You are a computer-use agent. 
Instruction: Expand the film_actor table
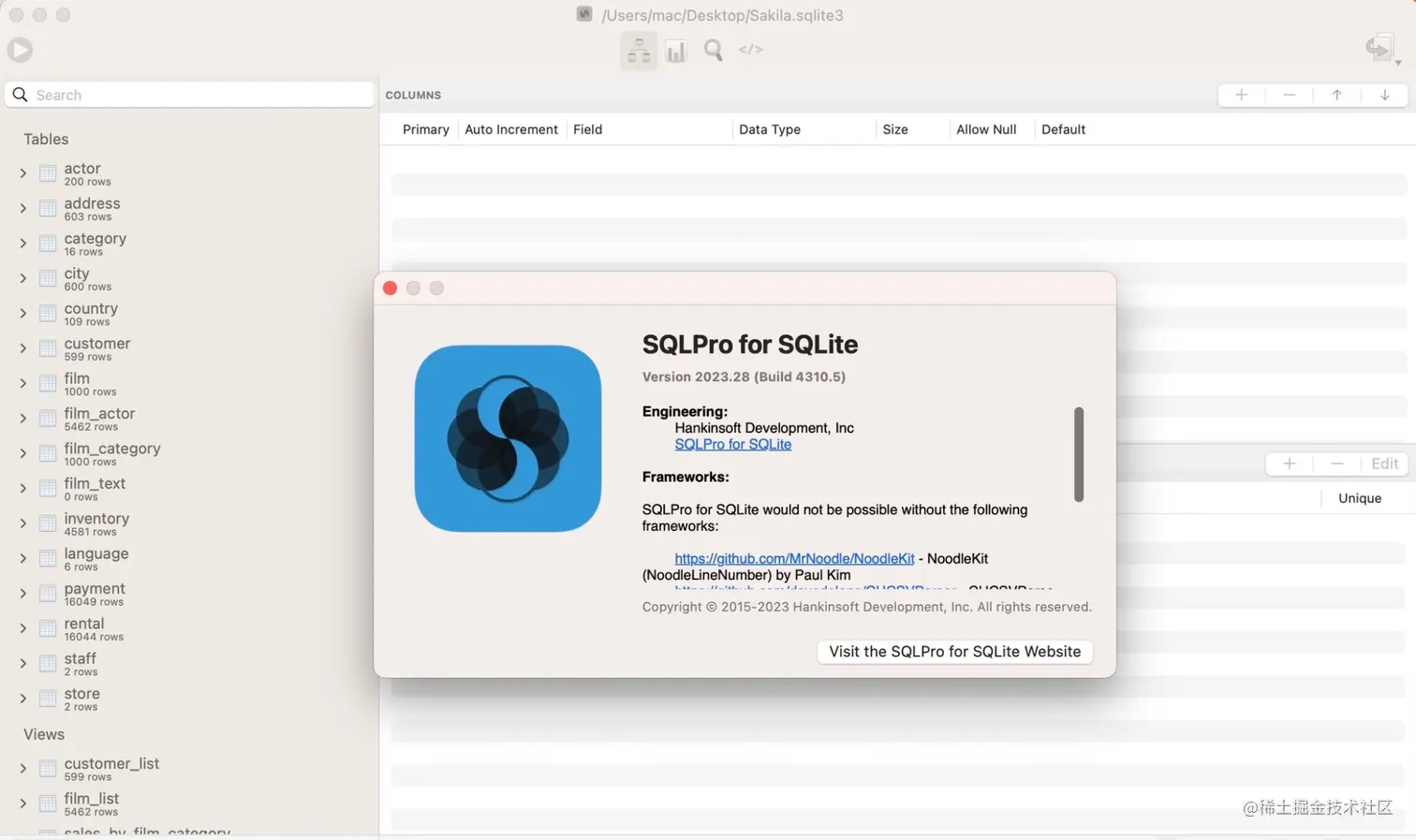(22, 419)
